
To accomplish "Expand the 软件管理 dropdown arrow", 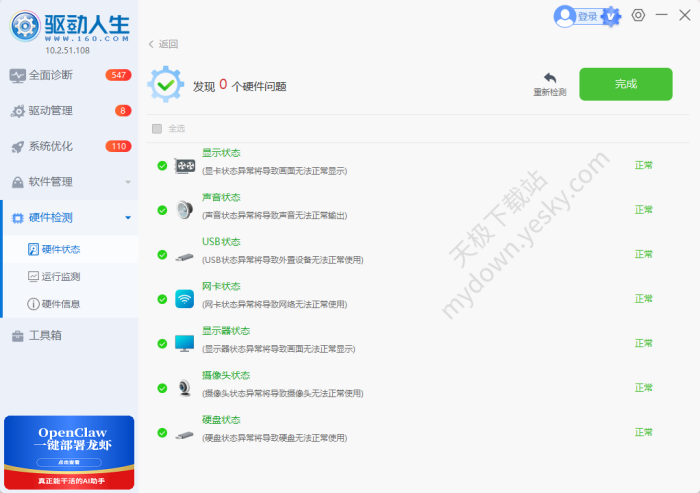I will [127, 182].
